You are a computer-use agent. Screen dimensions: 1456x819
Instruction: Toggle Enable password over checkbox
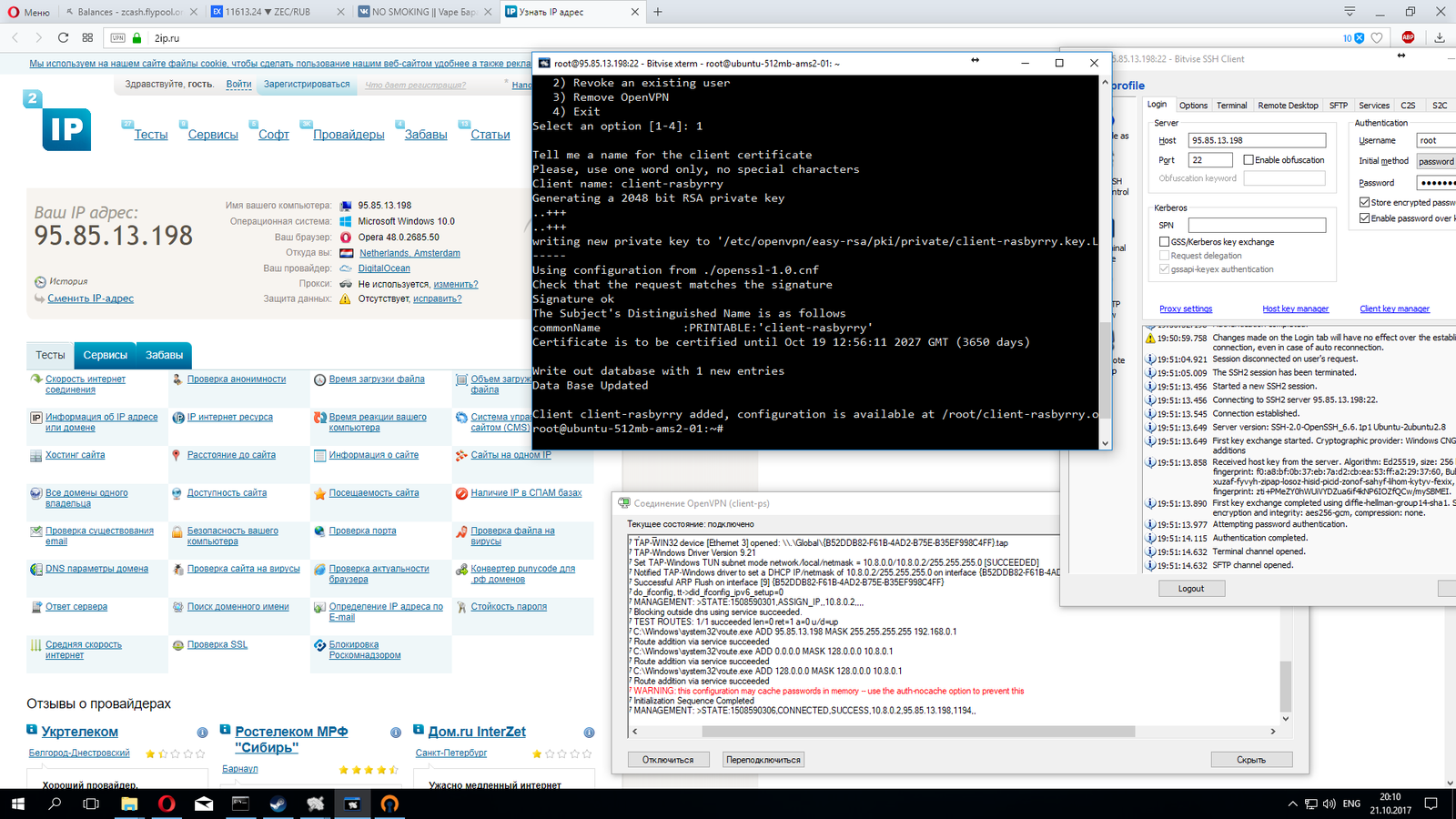tap(1364, 218)
